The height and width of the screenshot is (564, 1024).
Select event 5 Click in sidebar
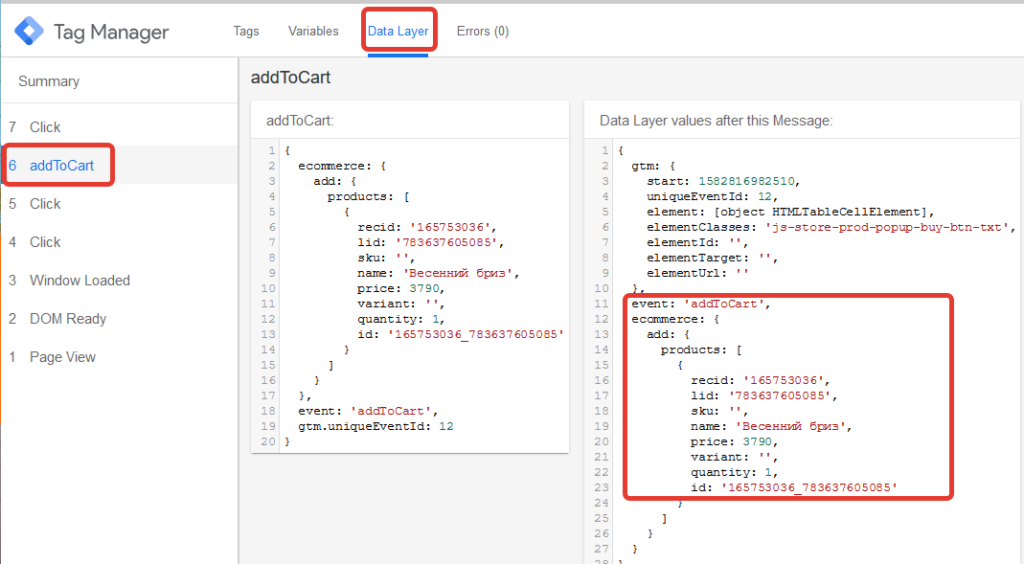pyautogui.click(x=119, y=204)
